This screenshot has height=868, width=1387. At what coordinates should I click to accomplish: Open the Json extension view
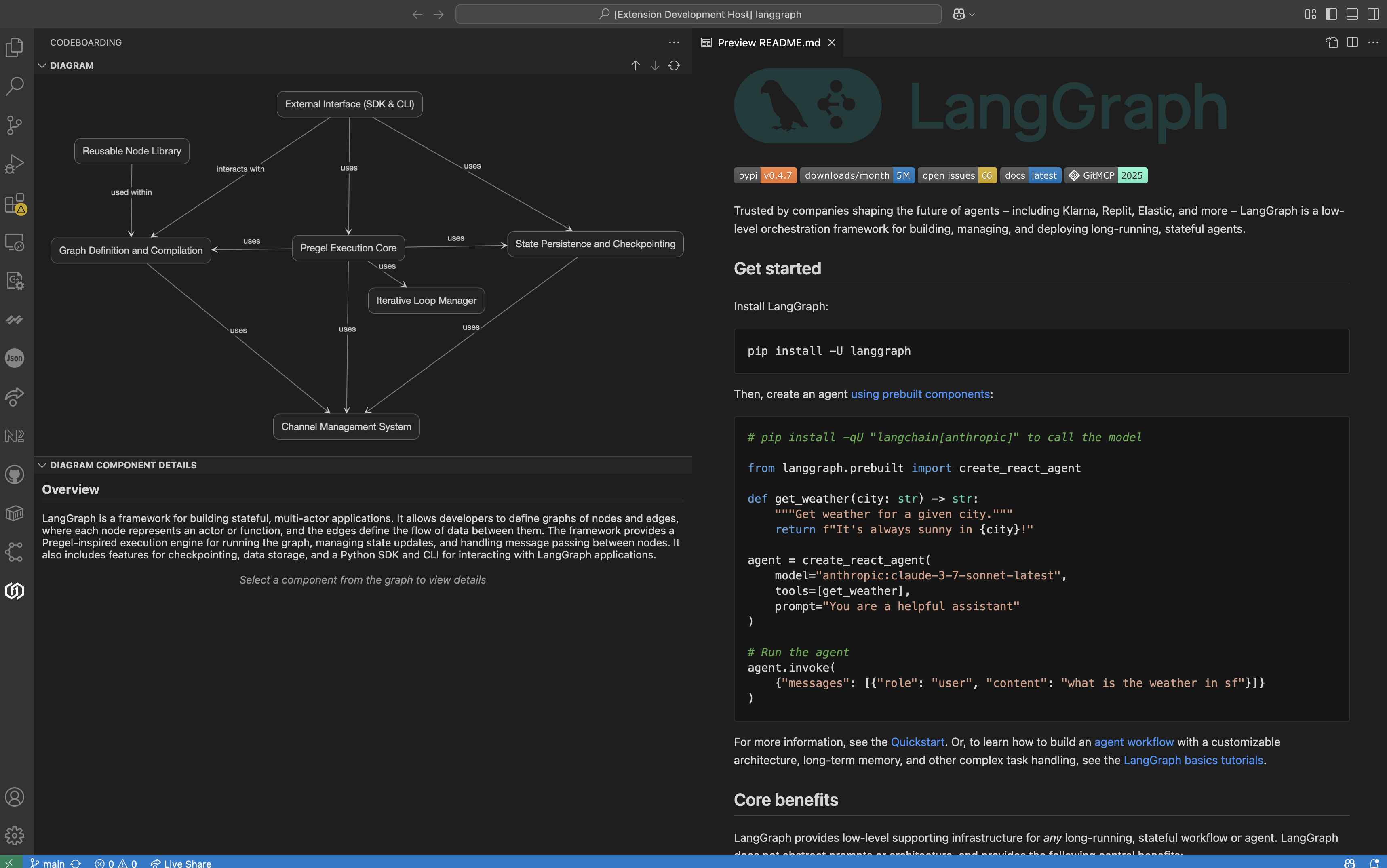15,358
